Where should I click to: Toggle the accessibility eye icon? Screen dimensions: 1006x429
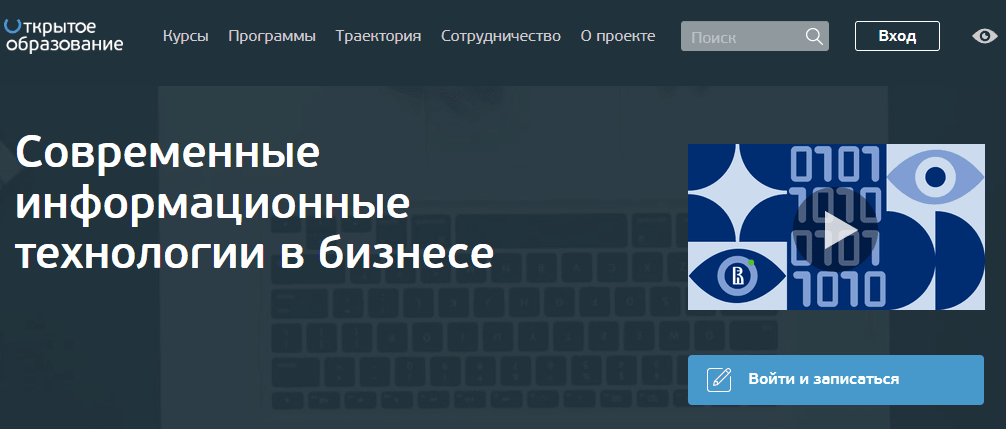[985, 37]
